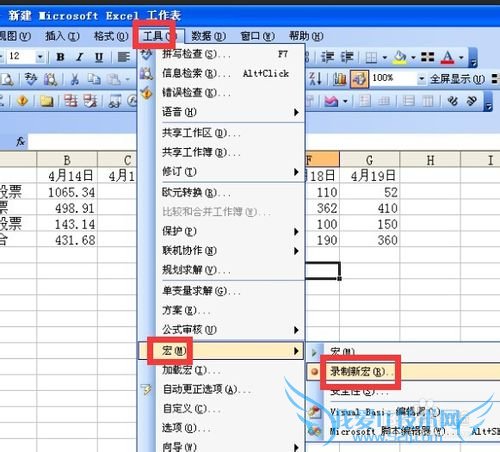The width and height of the screenshot is (500, 452).
Task: Click the sort descending icon
Action: [x=315, y=79]
